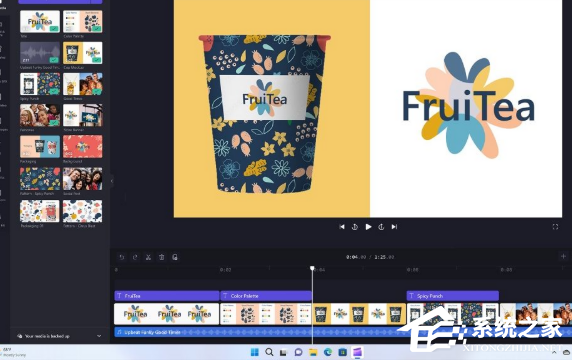
Task: Click the redo icon in timeline toolbar
Action: (x=135, y=257)
